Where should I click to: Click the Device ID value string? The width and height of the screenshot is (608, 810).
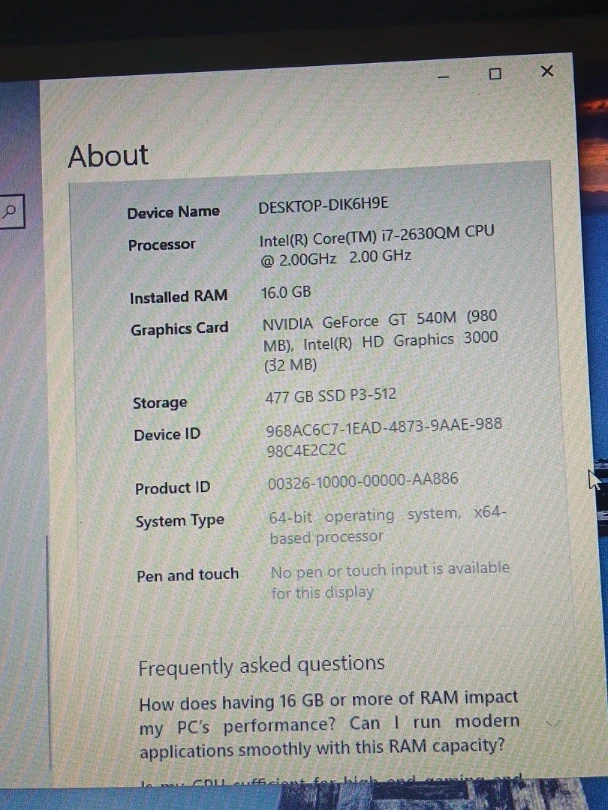383,438
